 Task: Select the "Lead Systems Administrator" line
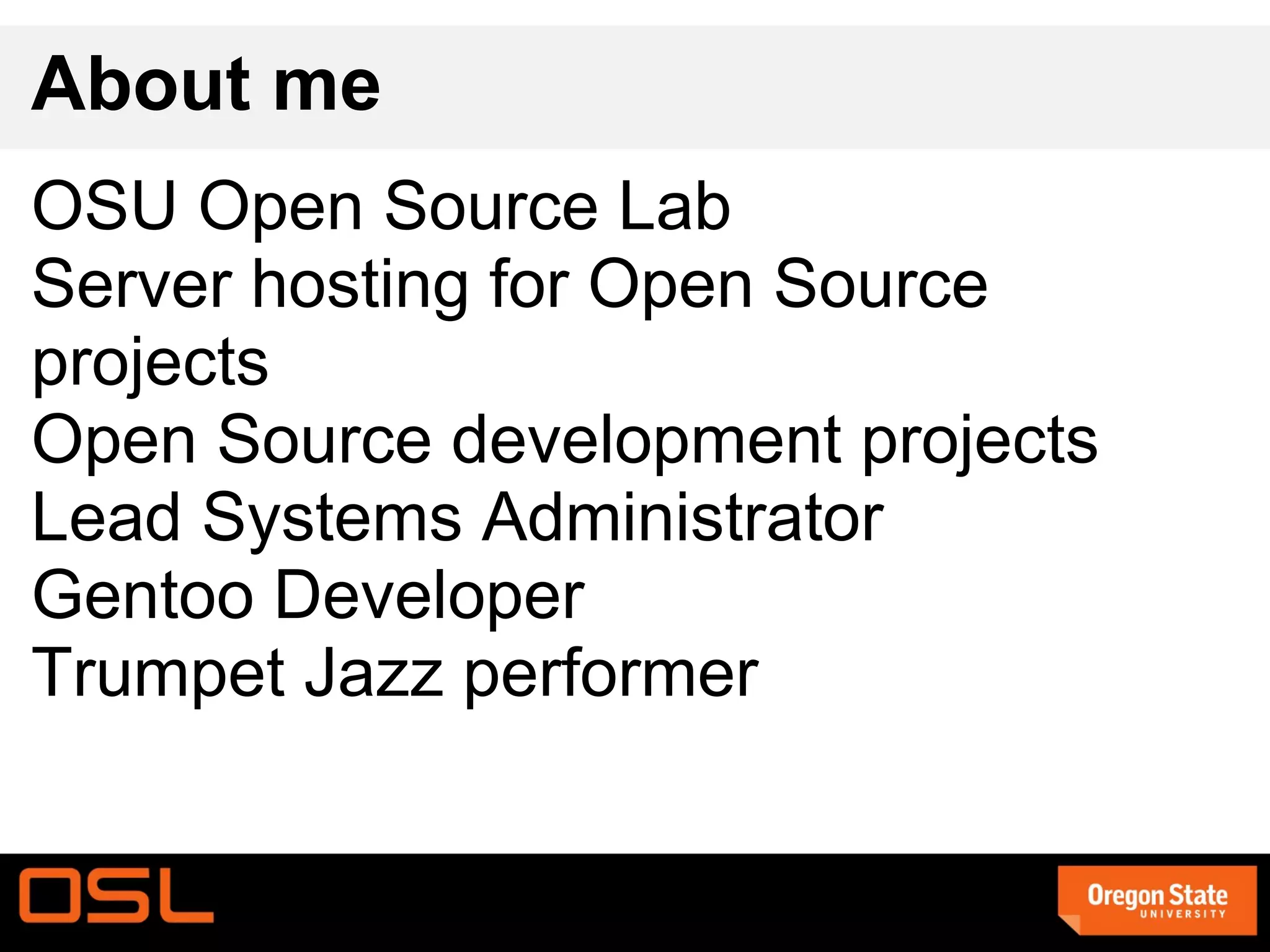[458, 518]
